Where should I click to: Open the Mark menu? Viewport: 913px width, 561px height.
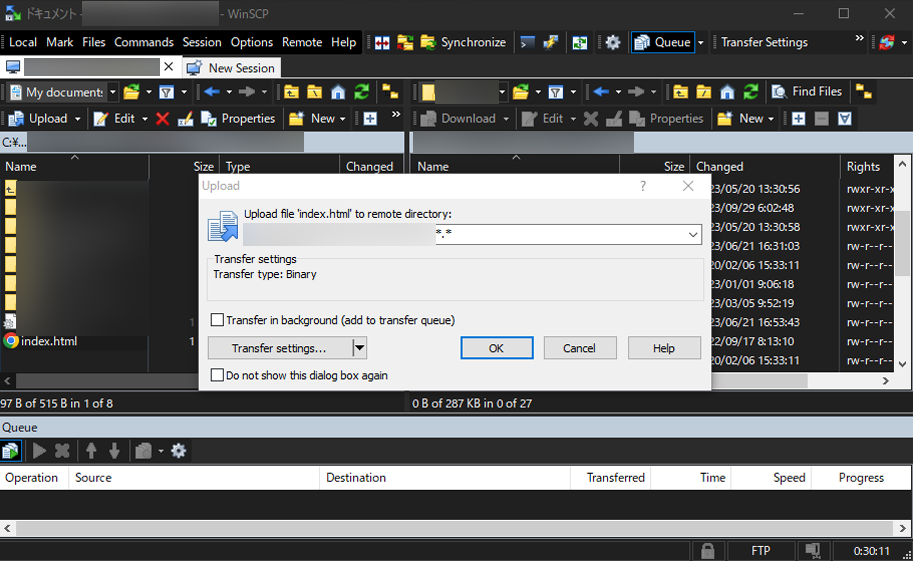coord(59,43)
